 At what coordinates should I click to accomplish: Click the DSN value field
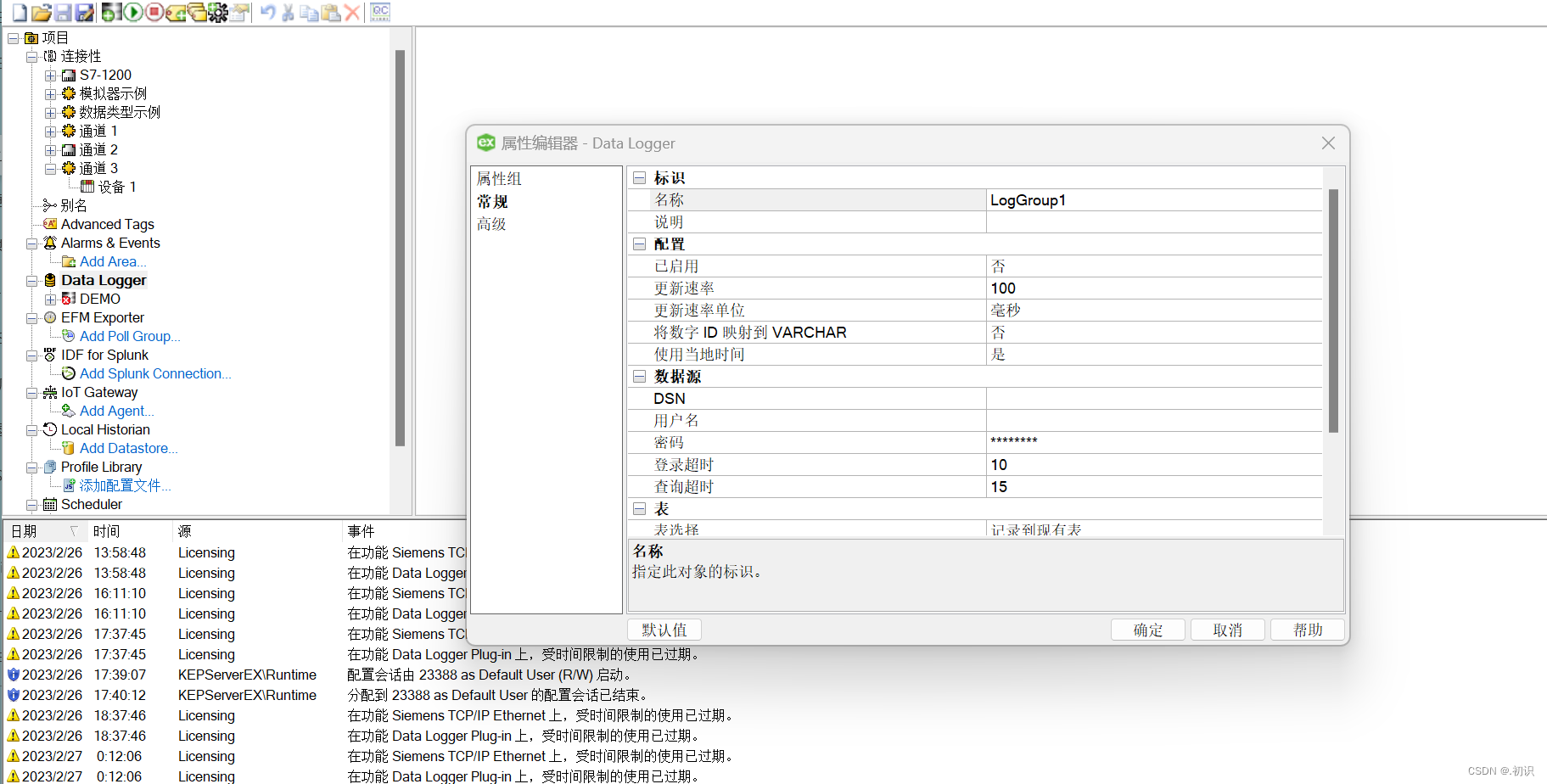(1154, 399)
